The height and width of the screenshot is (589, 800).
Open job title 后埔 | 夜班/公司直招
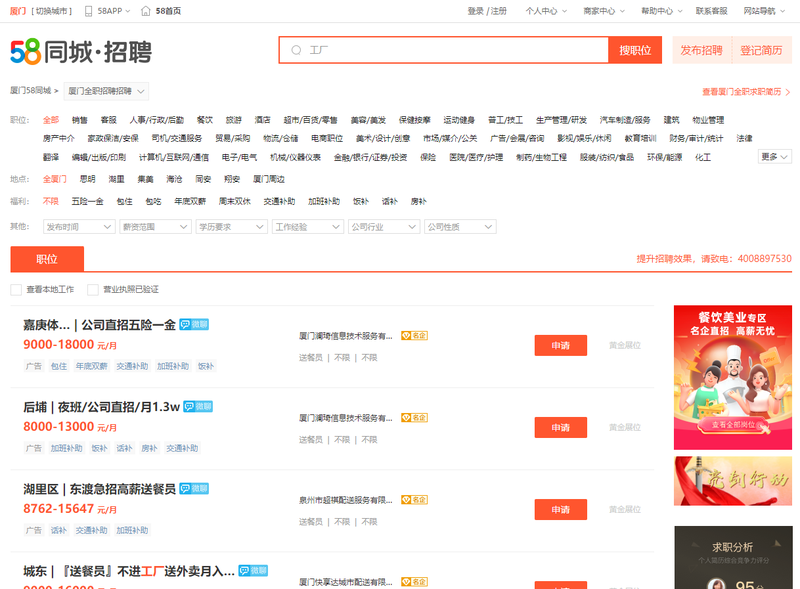pyautogui.click(x=102, y=407)
